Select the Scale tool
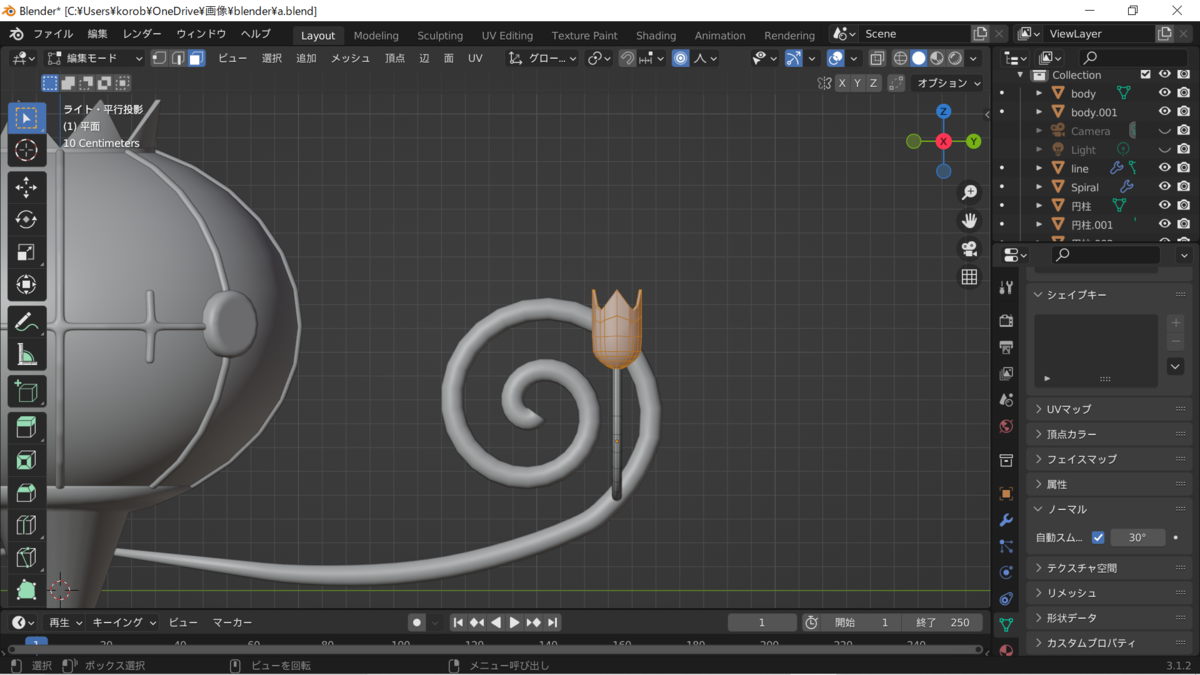This screenshot has width=1200, height=675. point(27,252)
